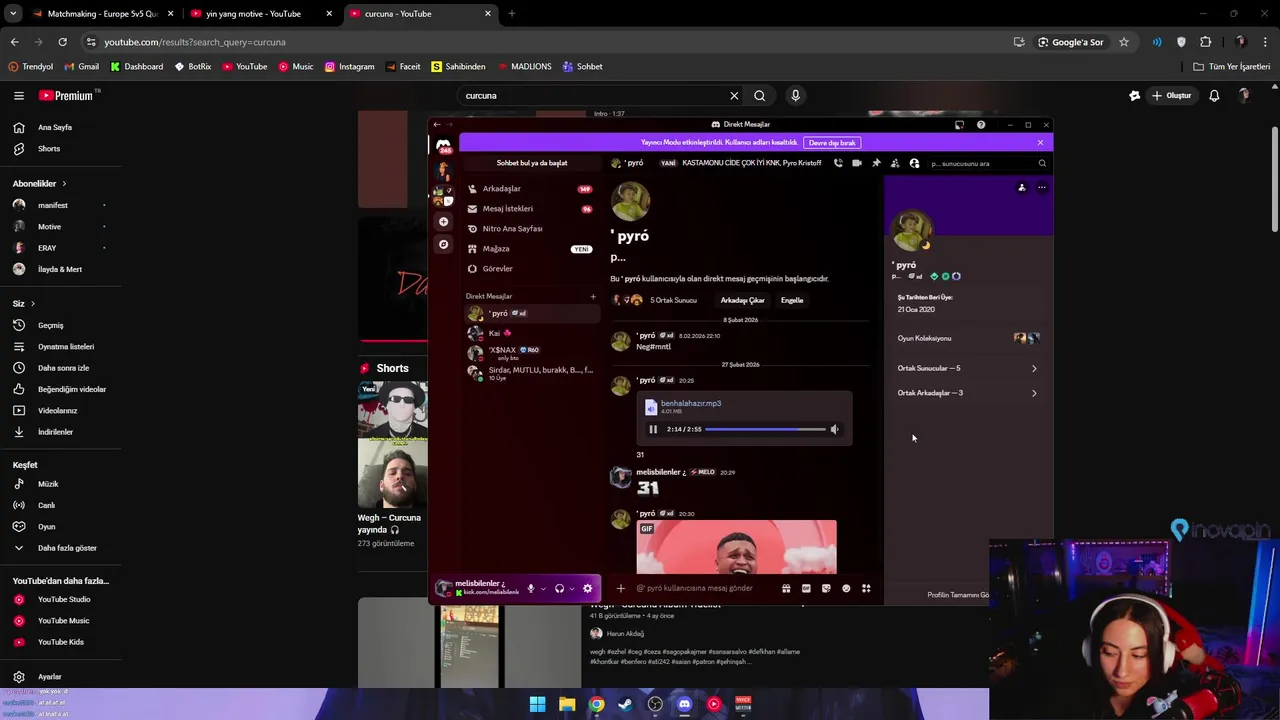This screenshot has width=1280, height=720.
Task: Click the Engelle button
Action: coord(792,300)
